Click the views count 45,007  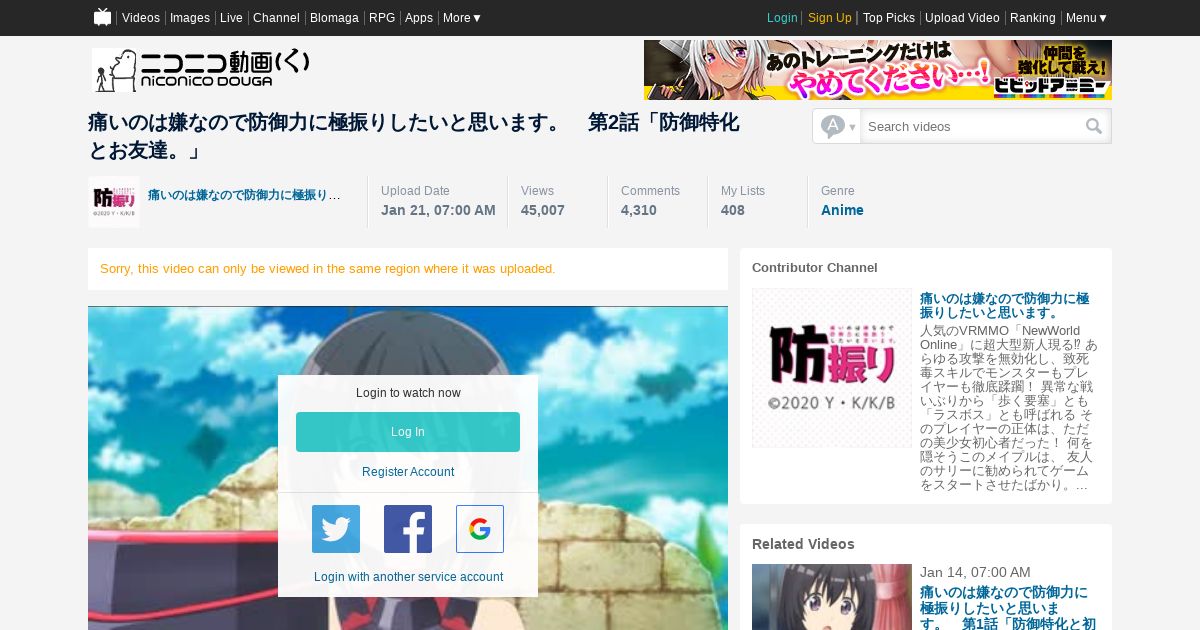[x=543, y=210]
